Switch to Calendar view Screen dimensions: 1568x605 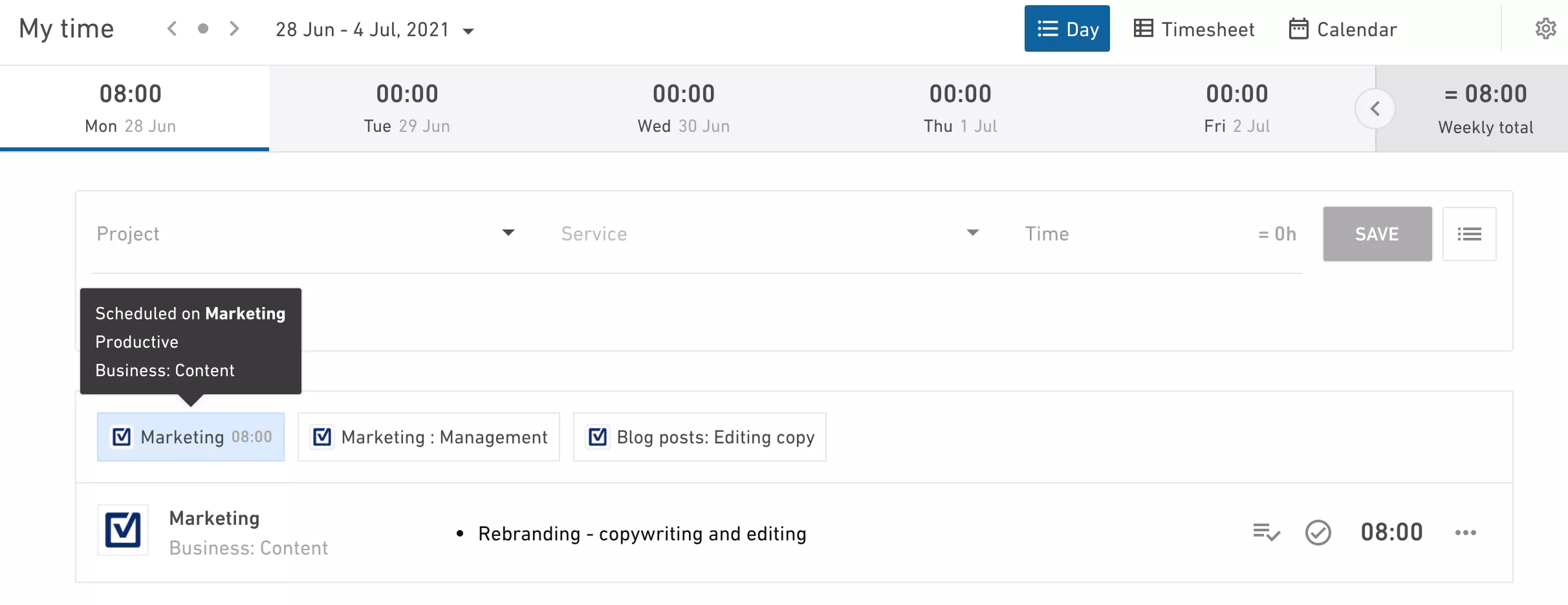click(1343, 29)
